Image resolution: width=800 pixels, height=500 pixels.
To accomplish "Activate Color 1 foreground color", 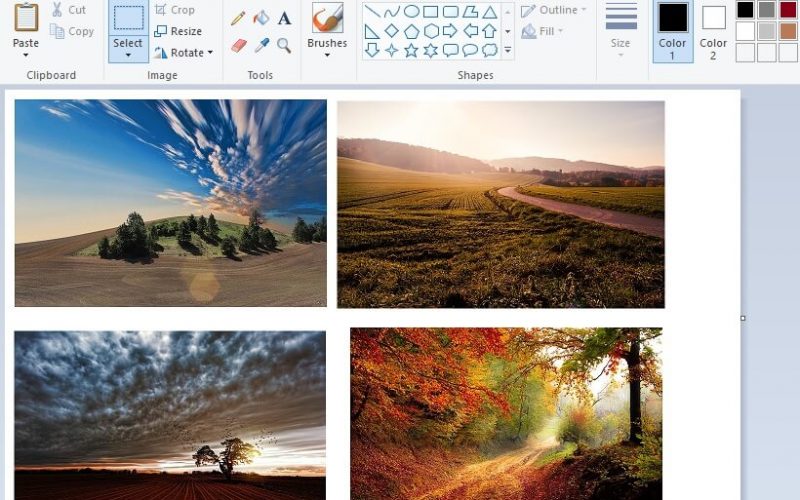I will [672, 32].
